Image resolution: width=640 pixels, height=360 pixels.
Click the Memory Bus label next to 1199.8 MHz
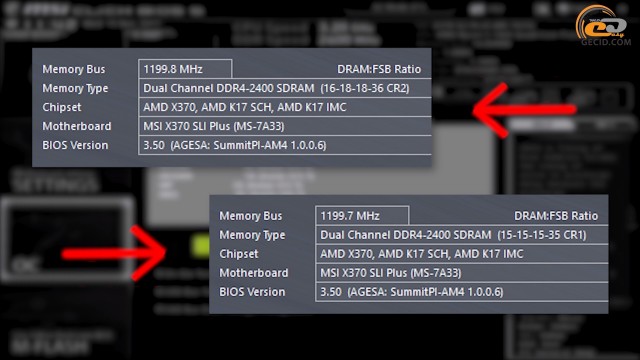tap(74, 69)
